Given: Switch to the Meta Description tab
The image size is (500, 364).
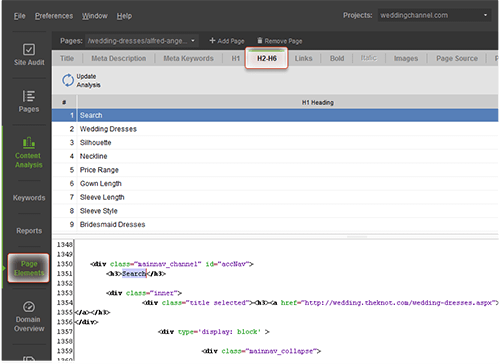Looking at the screenshot, I should pos(119,58).
